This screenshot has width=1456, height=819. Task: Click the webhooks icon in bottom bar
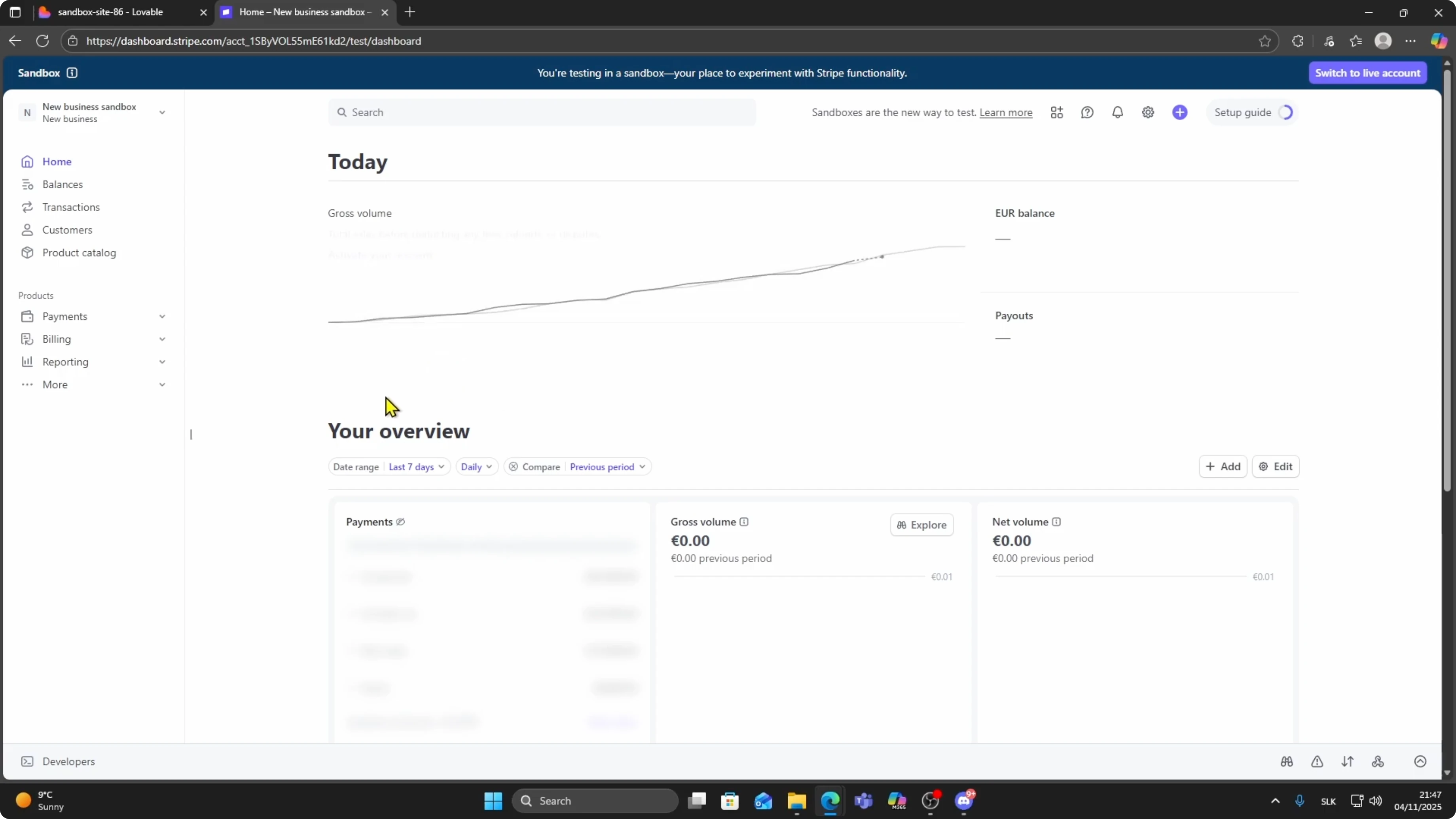pos(1378,762)
